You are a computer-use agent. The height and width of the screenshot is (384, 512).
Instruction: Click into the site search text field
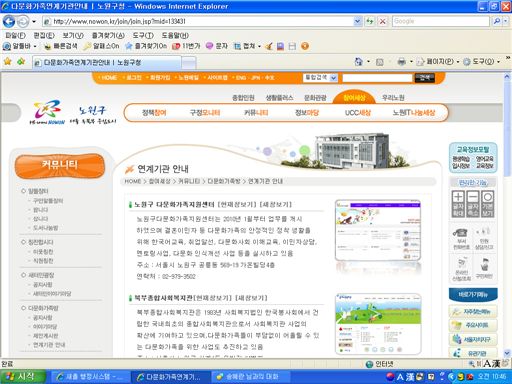(377, 78)
